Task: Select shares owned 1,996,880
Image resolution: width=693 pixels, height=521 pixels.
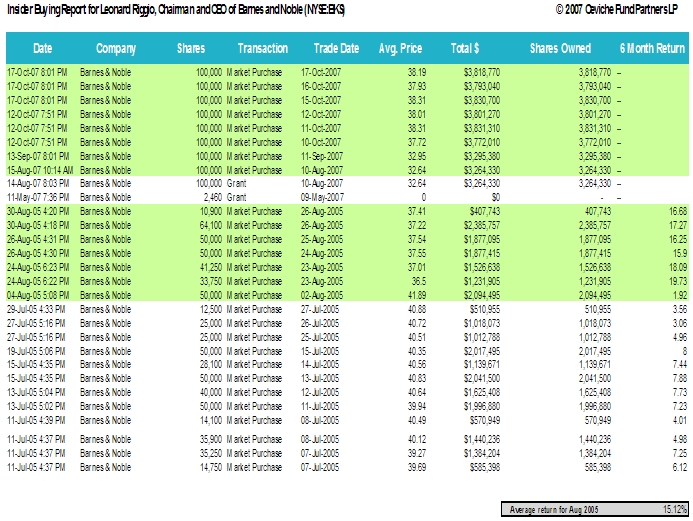Action: pos(595,407)
